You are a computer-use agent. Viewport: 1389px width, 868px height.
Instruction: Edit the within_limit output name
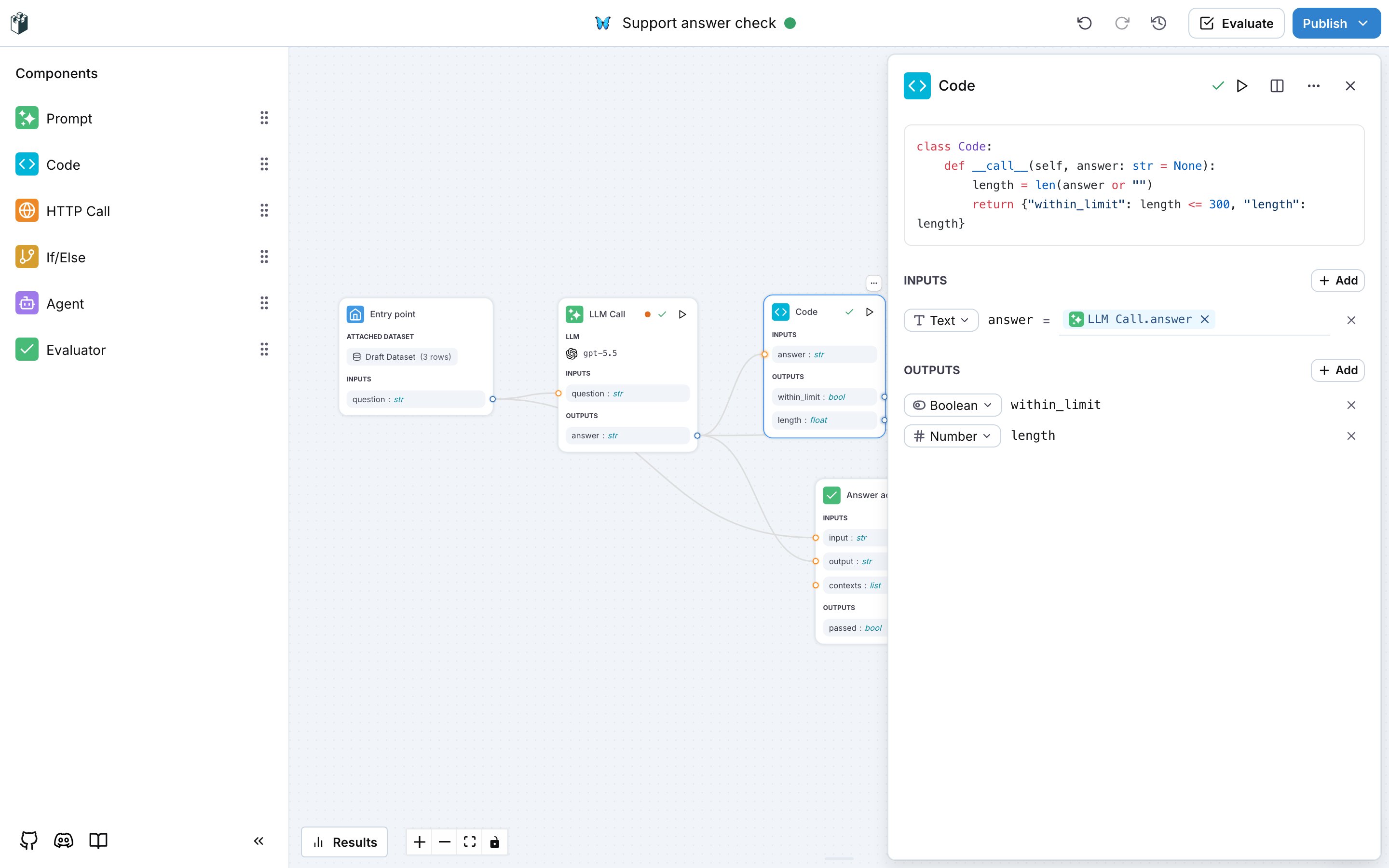pyautogui.click(x=1056, y=405)
